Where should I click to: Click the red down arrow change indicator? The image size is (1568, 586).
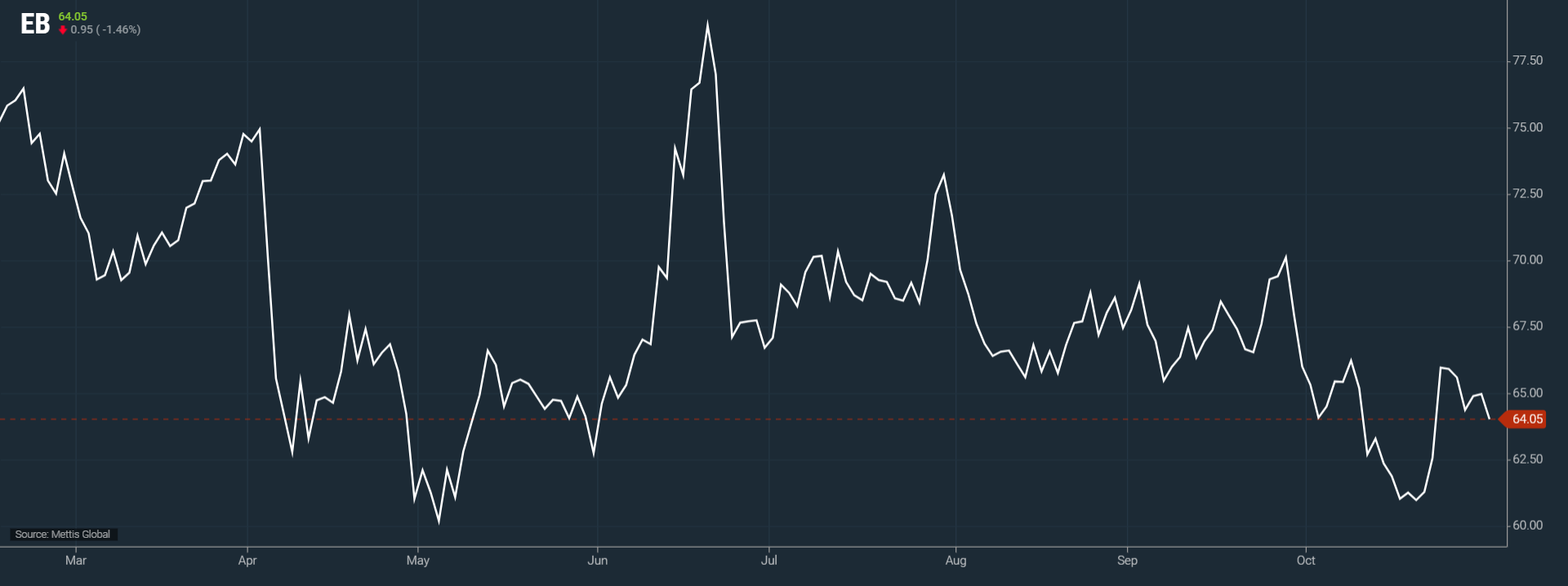coord(63,30)
